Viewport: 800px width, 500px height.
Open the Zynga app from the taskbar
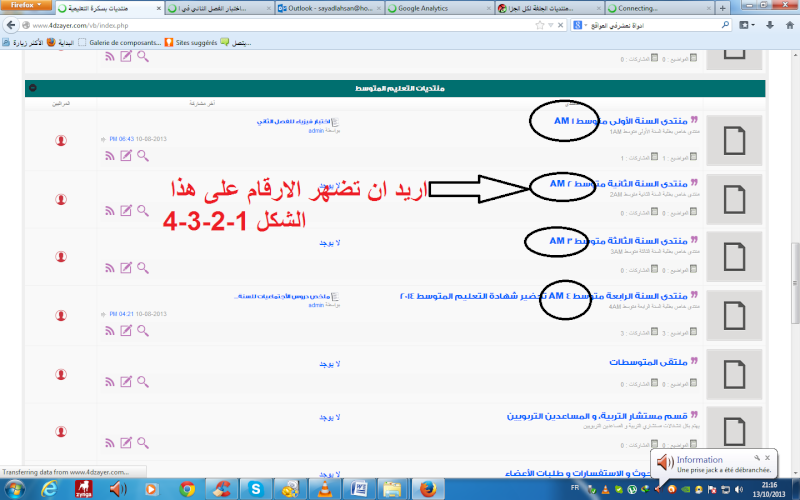[x=83, y=489]
